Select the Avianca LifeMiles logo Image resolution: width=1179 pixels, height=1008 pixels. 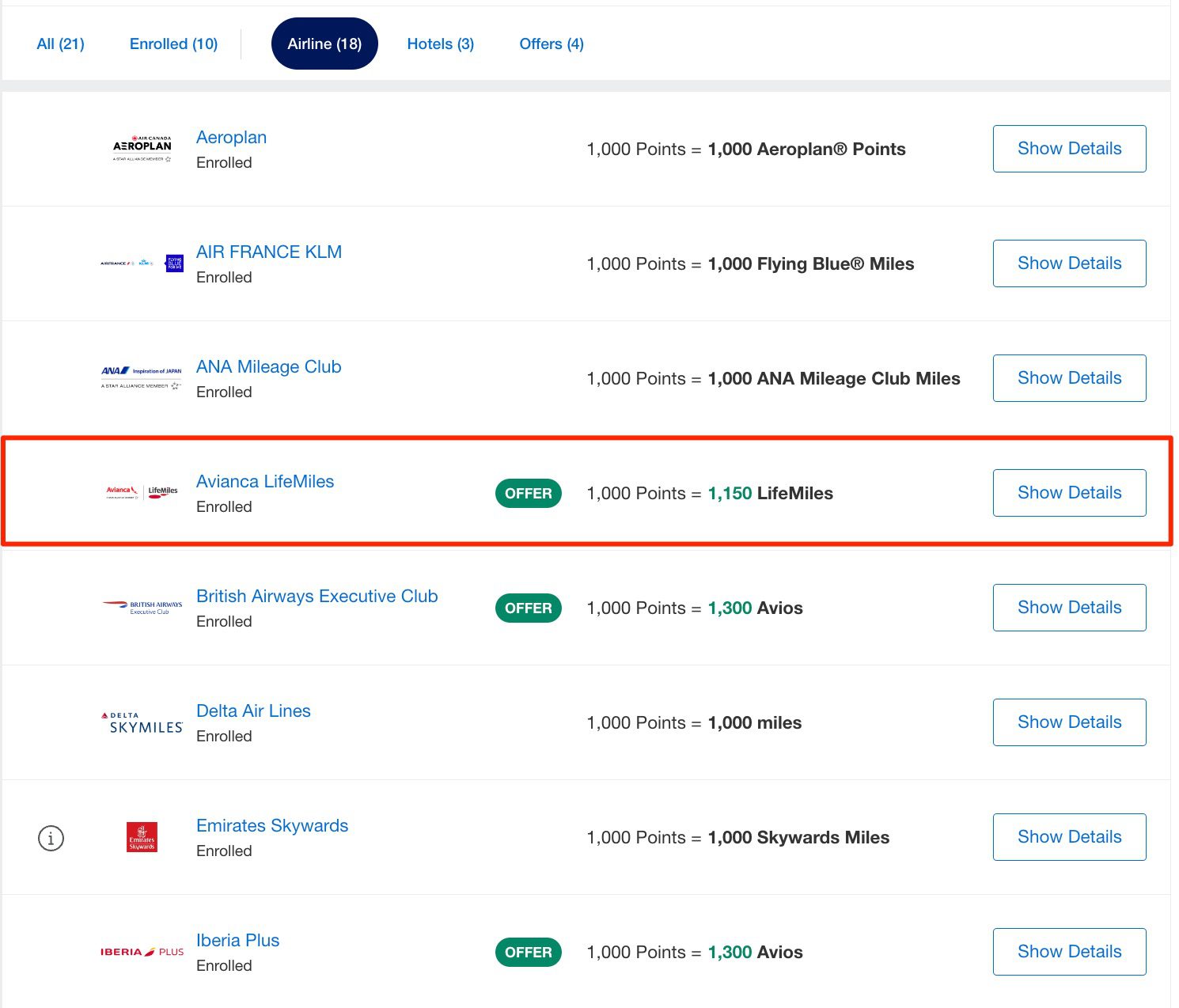pos(141,491)
